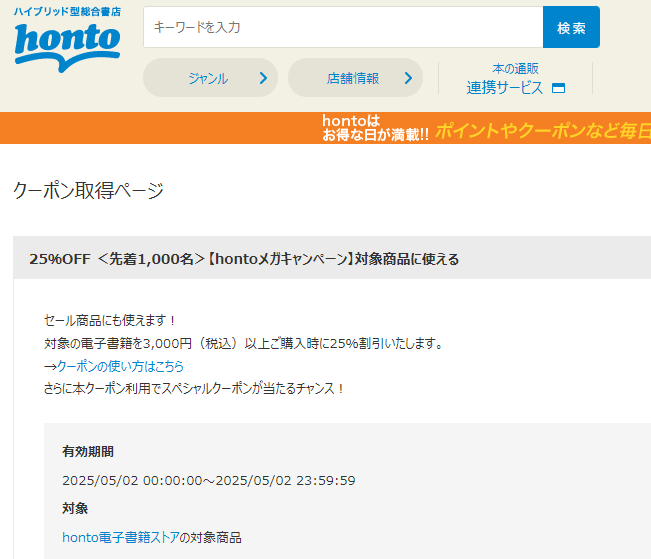Click the ハイブリッド型総合書店 tagline

pyautogui.click(x=67, y=12)
